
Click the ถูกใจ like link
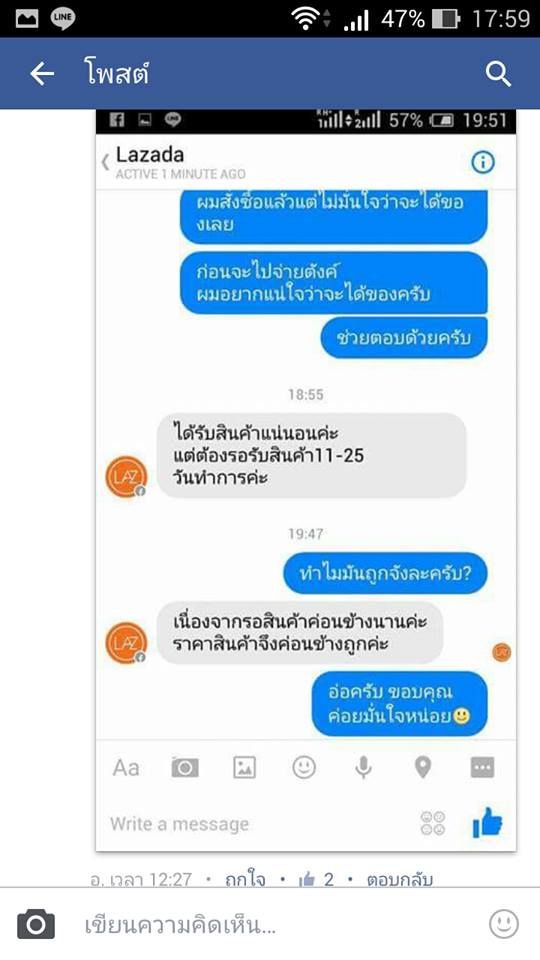point(245,880)
